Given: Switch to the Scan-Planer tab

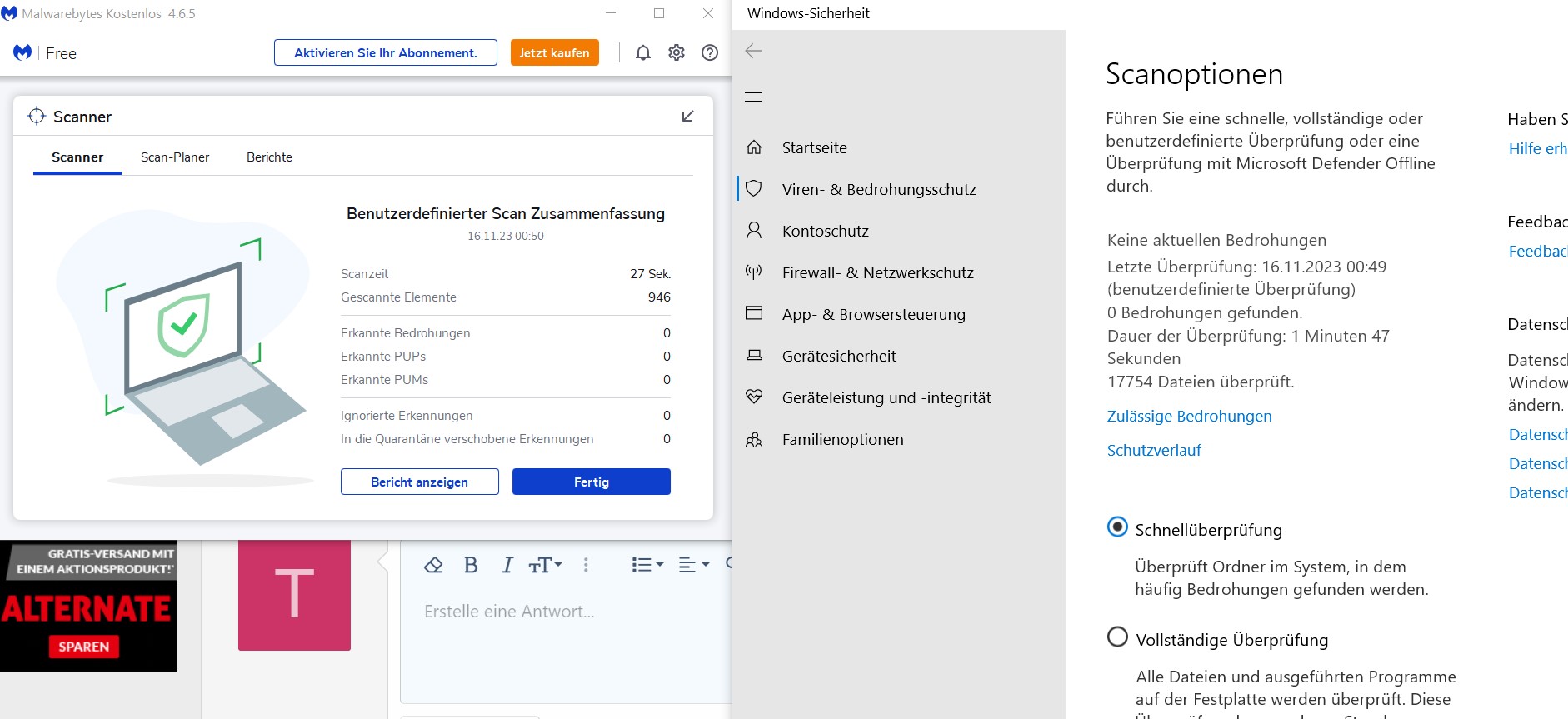Looking at the screenshot, I should click(175, 157).
